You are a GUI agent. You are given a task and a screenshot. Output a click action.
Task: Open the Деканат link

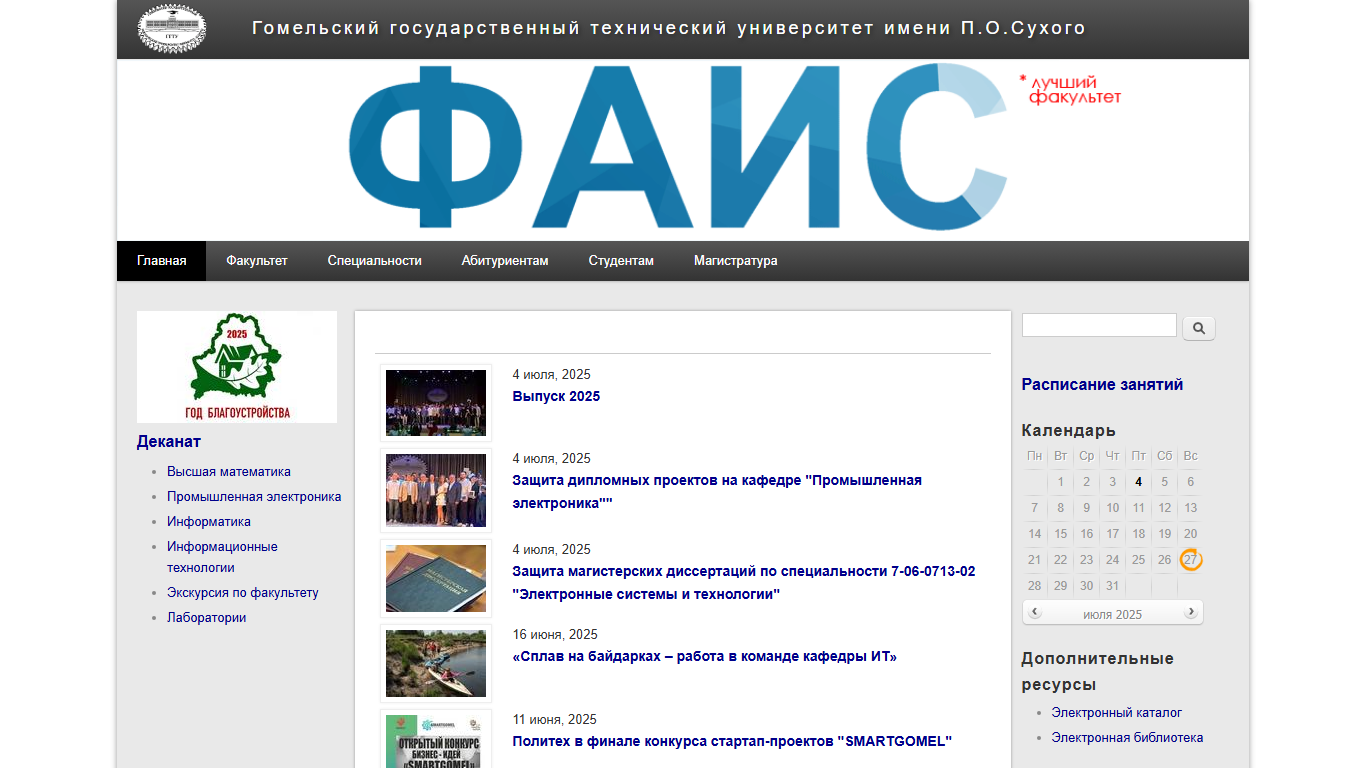coord(169,441)
